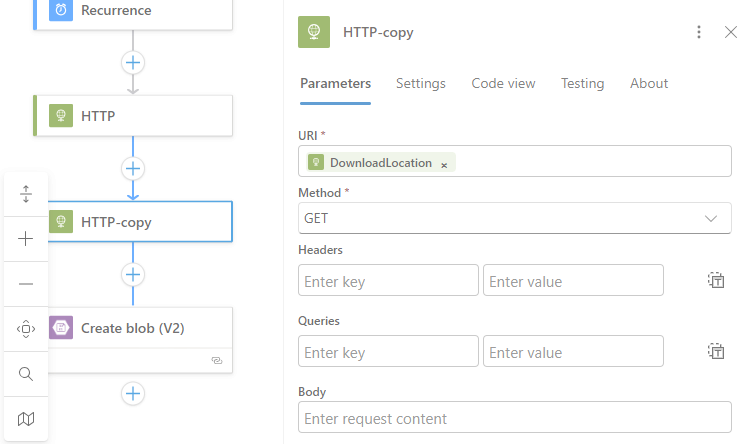Add step between HTTP and HTTP-copy
The width and height of the screenshot is (739, 444).
tap(133, 169)
